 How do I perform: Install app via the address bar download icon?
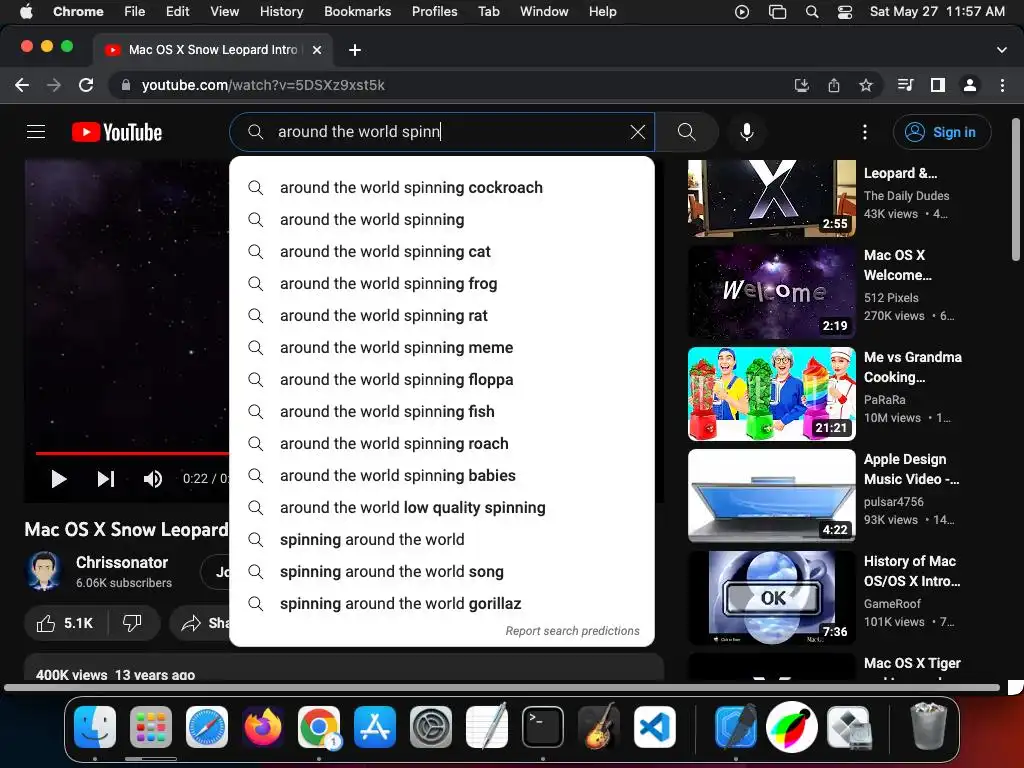[x=802, y=85]
